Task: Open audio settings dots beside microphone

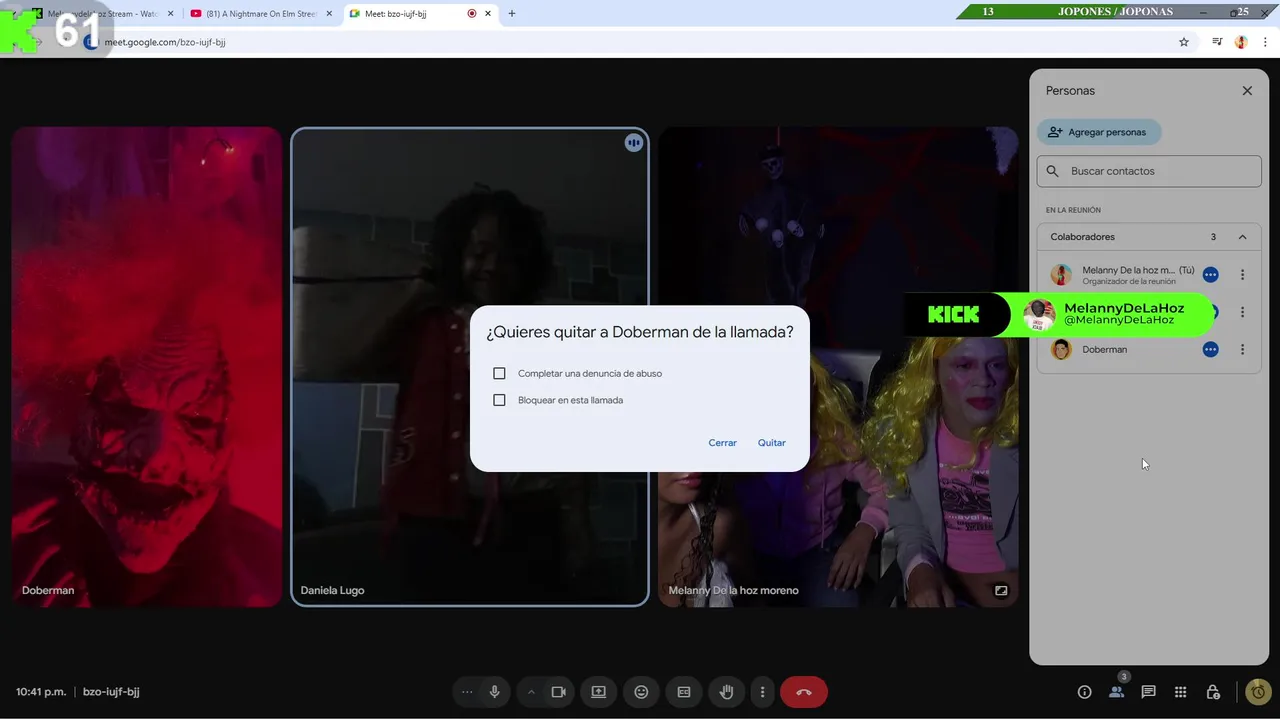Action: click(x=466, y=692)
